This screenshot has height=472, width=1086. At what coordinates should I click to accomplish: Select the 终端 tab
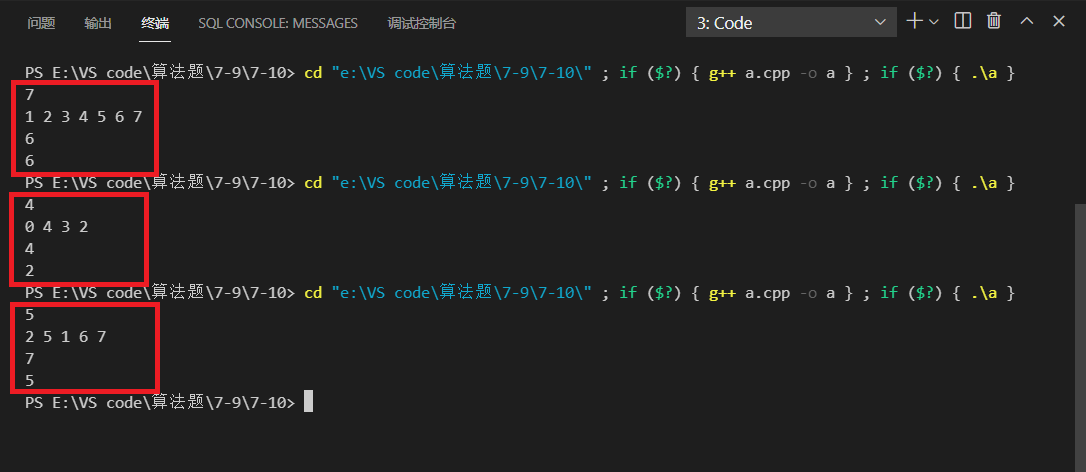pyautogui.click(x=155, y=22)
